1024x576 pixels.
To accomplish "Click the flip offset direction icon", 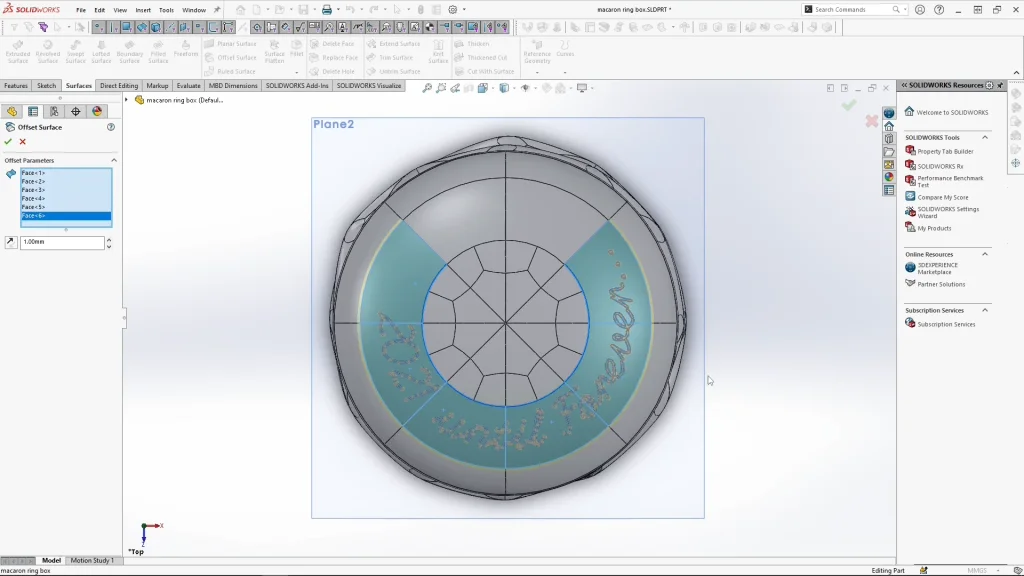I will click(x=10, y=243).
